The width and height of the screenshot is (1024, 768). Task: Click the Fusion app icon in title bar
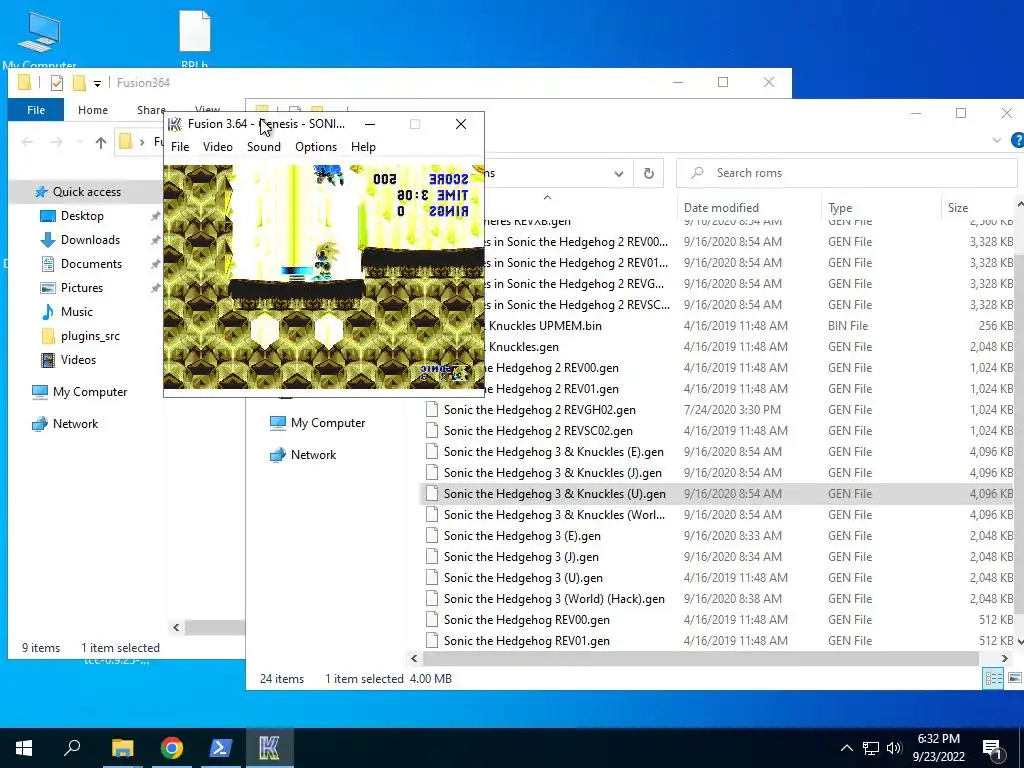tap(175, 124)
